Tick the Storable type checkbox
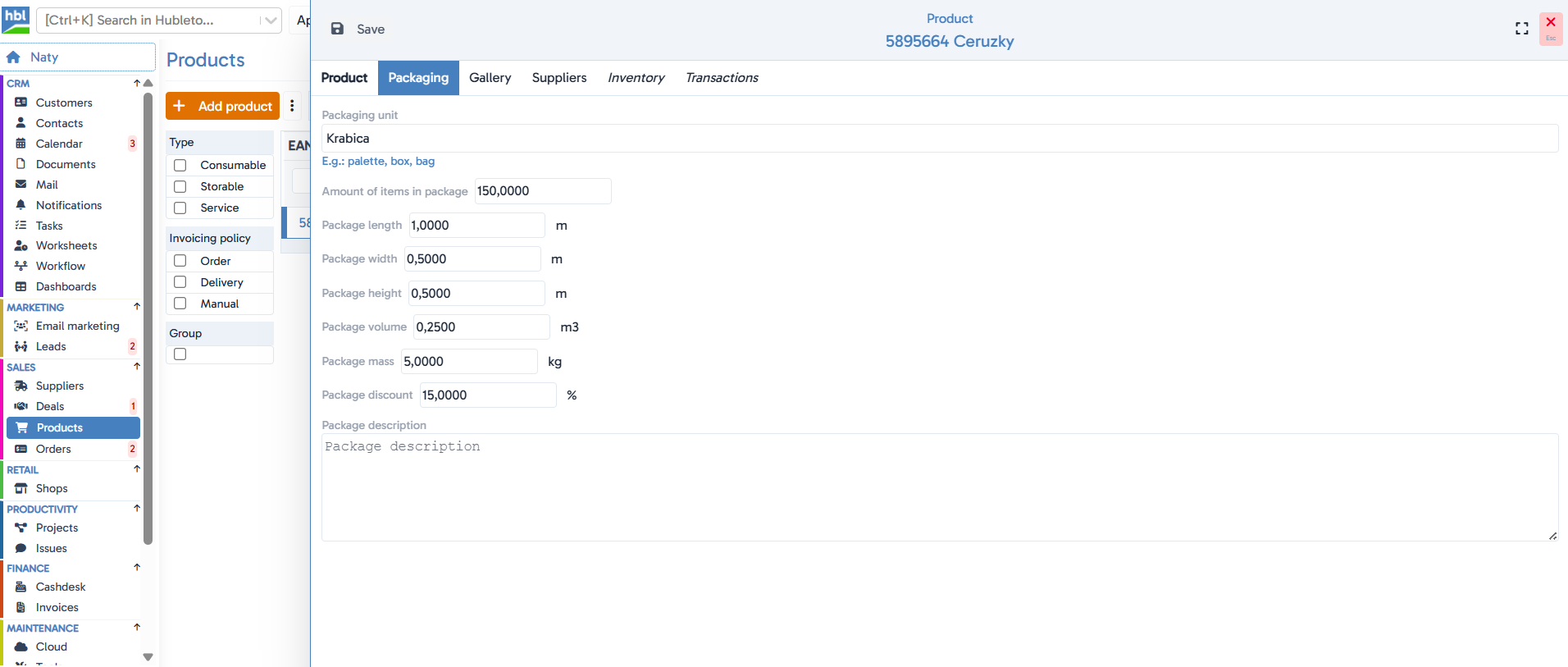Screen dimensions: 1568x667 point(180,186)
